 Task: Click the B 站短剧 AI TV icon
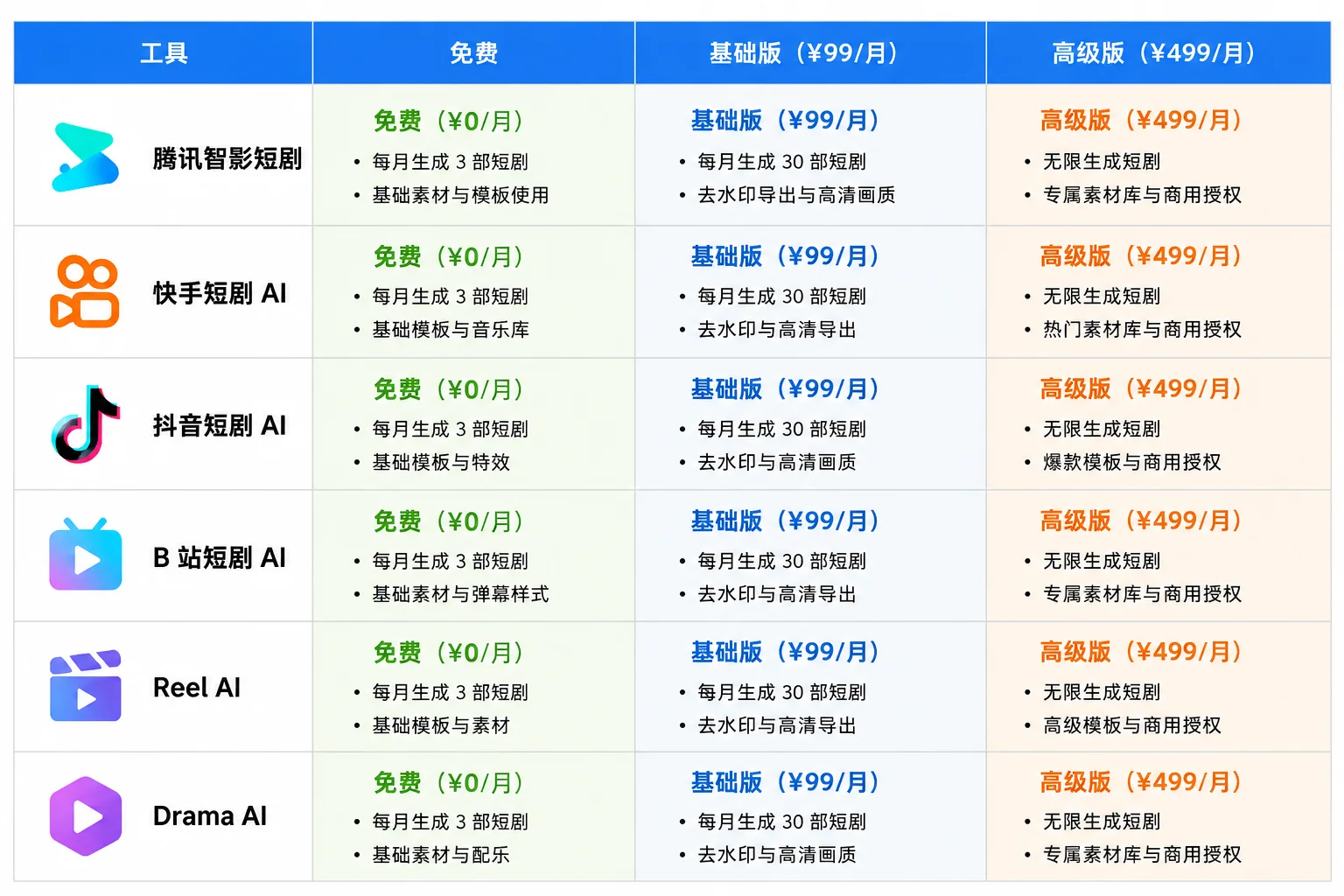(86, 554)
